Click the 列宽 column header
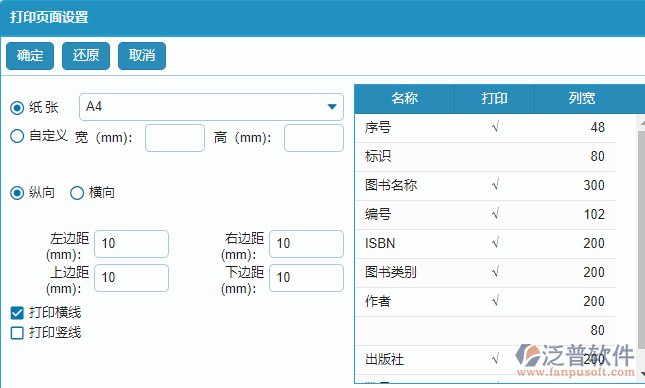Screen dimensions: 645x388 pos(582,99)
